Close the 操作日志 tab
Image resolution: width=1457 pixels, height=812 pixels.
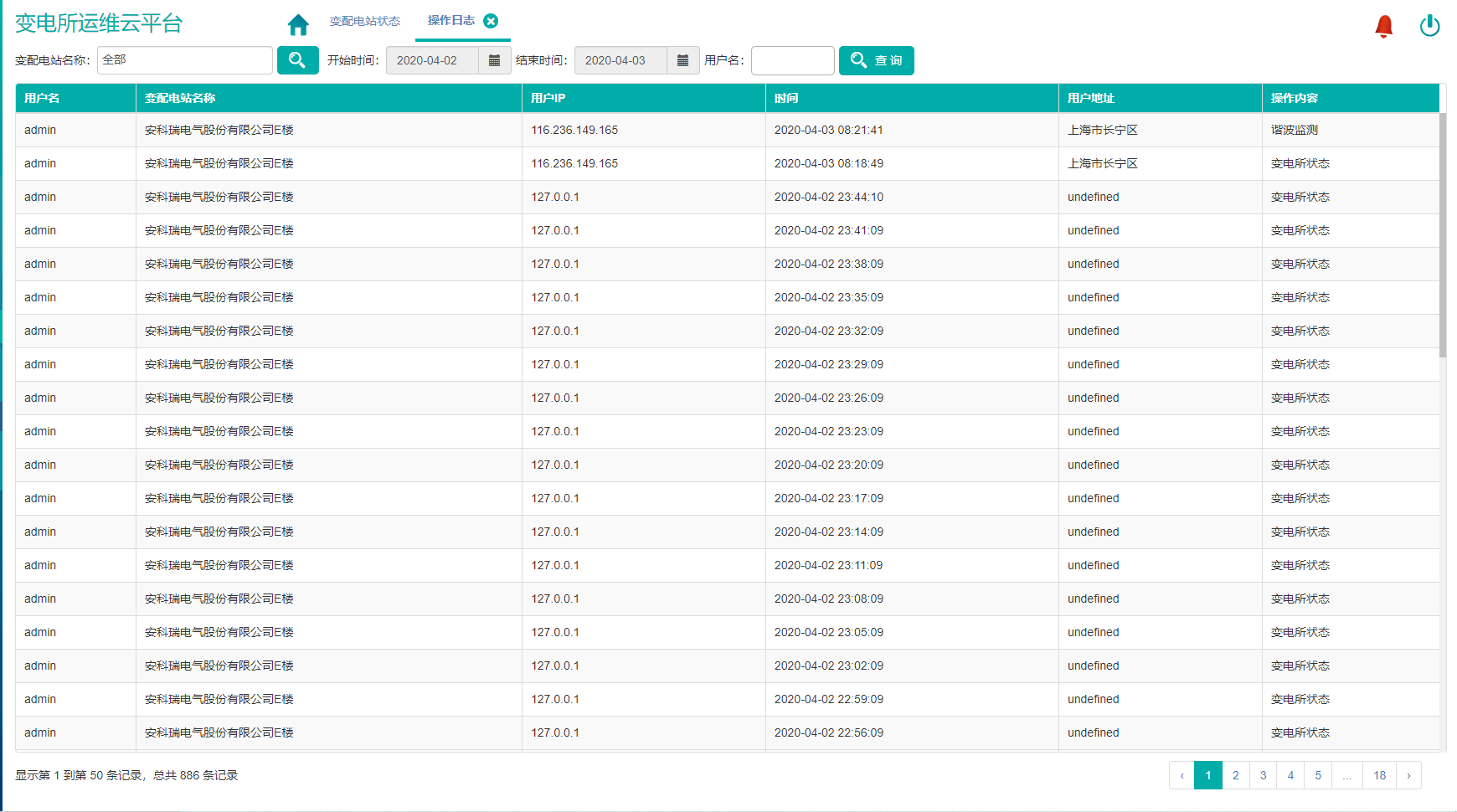click(x=491, y=21)
